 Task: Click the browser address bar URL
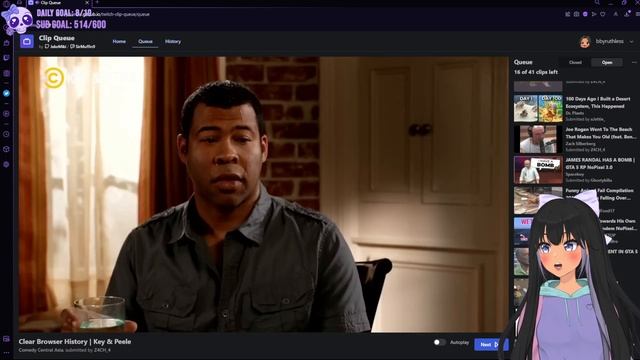pos(118,14)
